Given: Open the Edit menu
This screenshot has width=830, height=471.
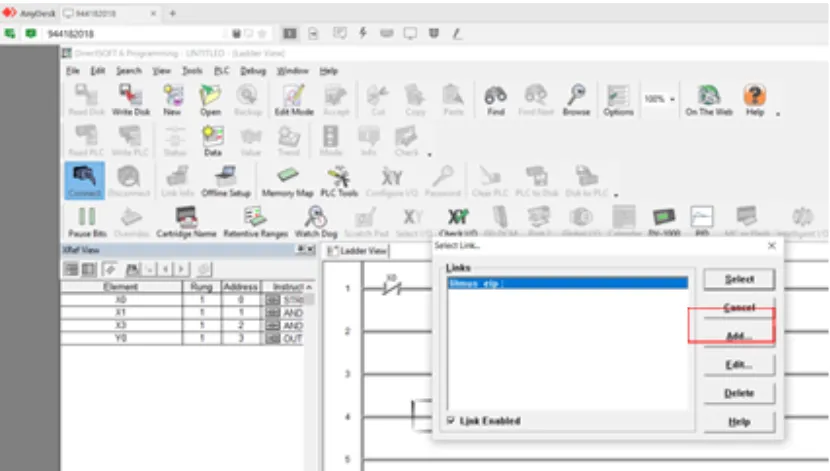Looking at the screenshot, I should (97, 71).
